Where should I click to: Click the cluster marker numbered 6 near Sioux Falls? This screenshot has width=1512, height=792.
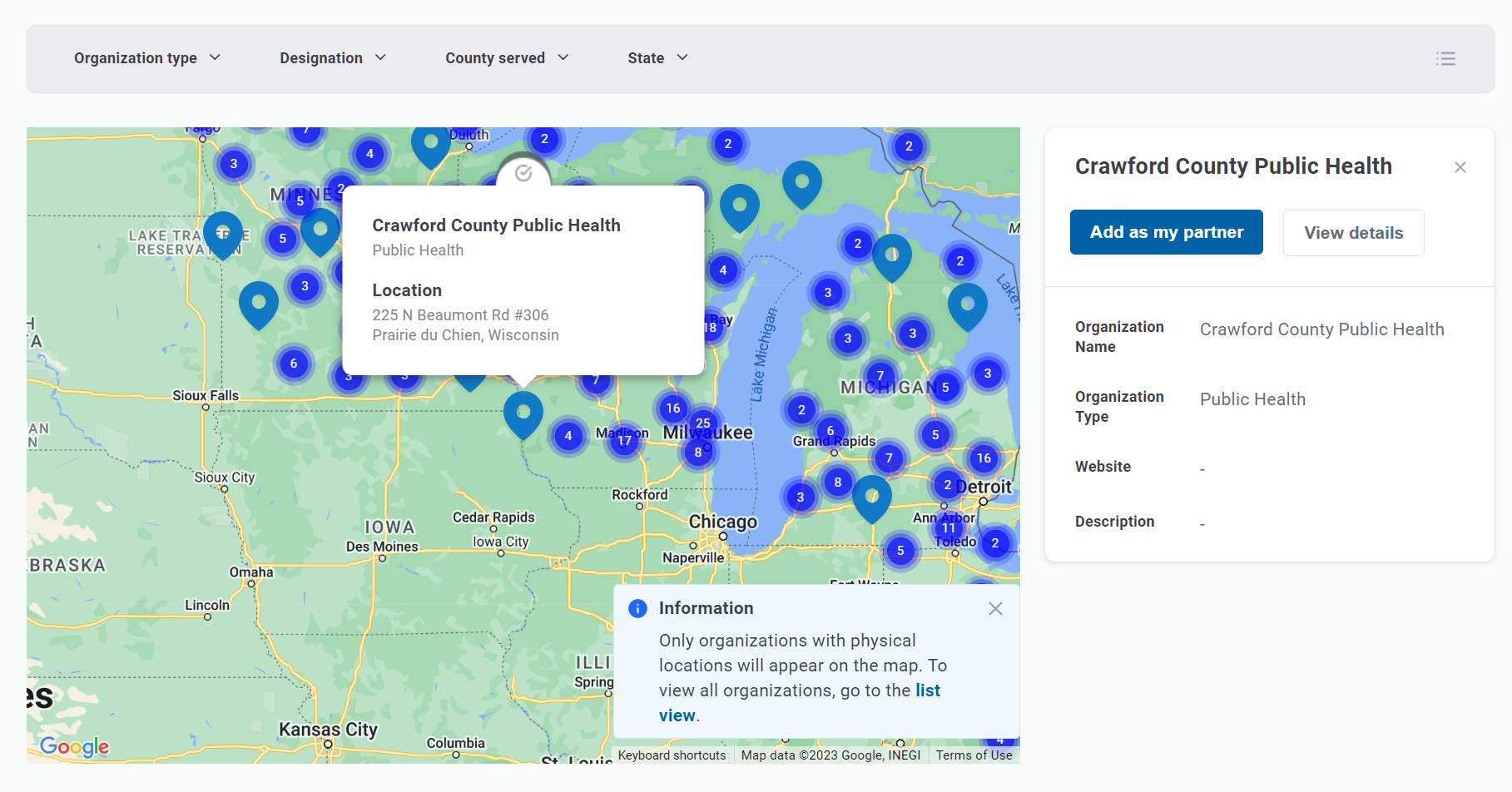click(294, 364)
